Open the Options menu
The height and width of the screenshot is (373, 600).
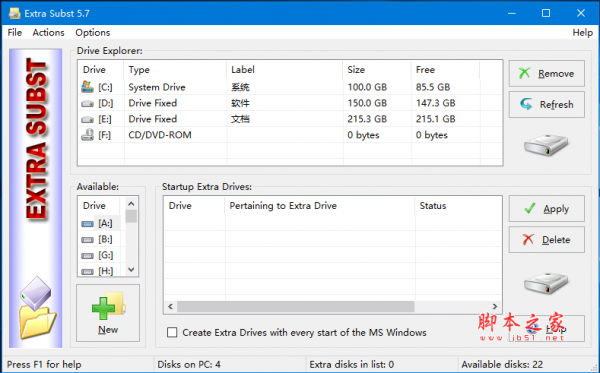(93, 33)
